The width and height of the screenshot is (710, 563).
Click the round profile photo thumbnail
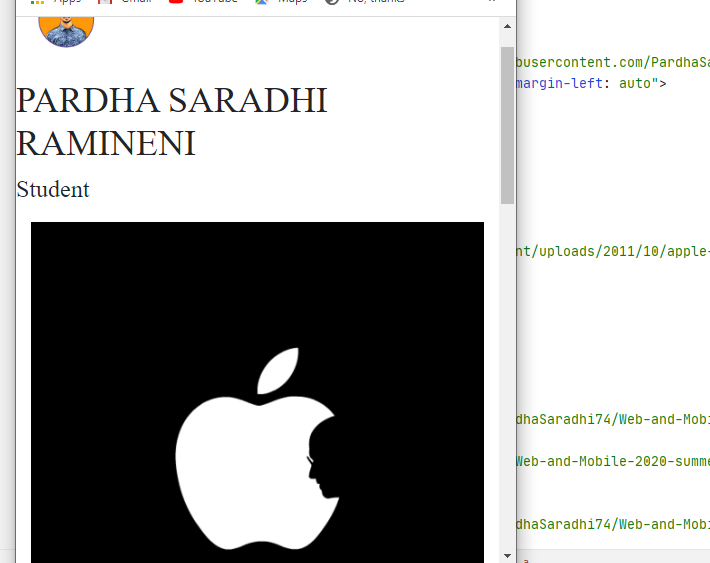66,31
